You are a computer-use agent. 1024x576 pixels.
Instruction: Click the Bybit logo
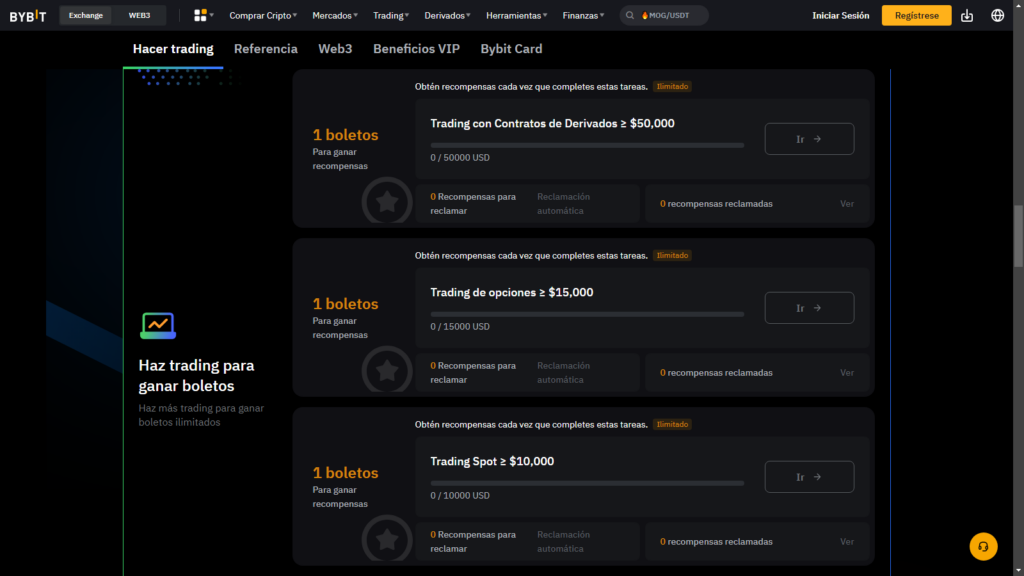(x=27, y=16)
